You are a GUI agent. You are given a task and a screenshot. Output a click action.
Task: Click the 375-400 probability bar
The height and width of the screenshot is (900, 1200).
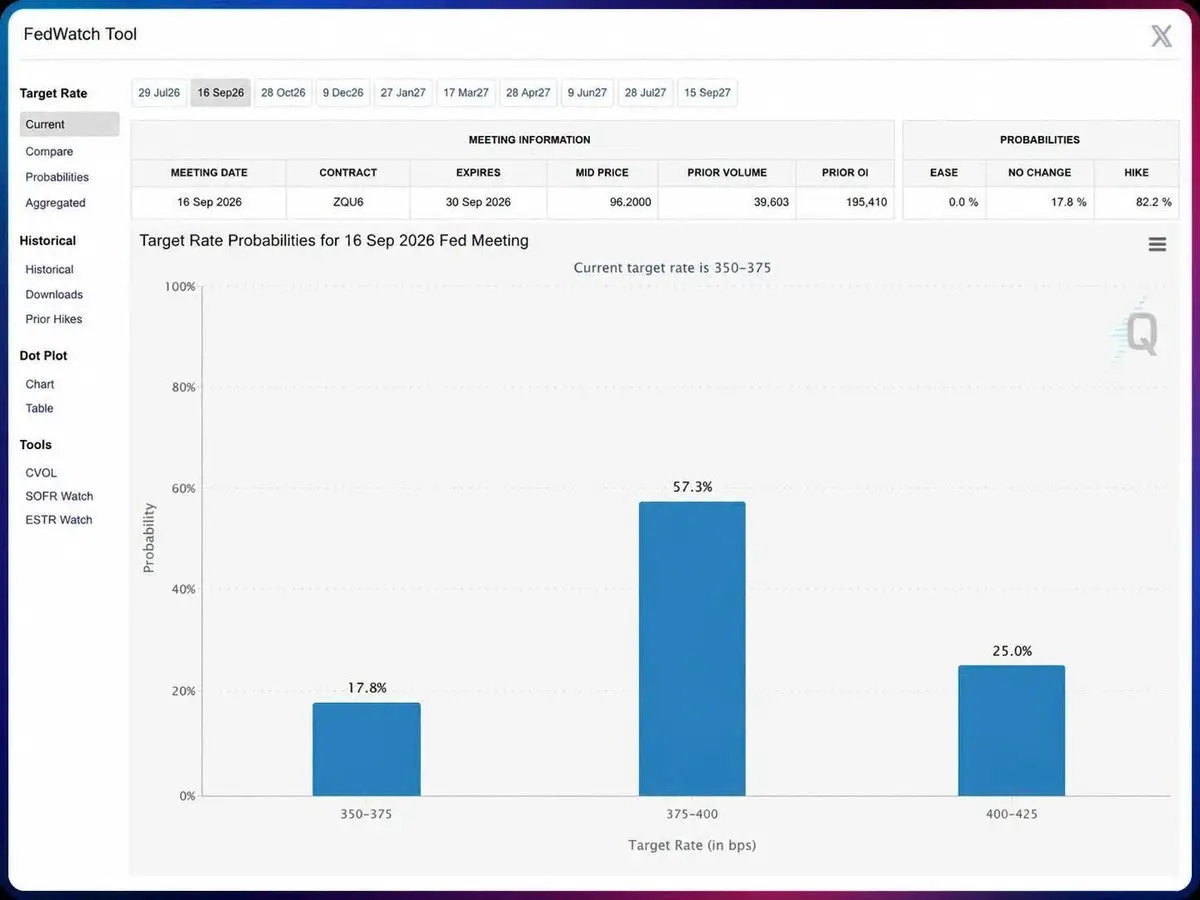(x=692, y=649)
